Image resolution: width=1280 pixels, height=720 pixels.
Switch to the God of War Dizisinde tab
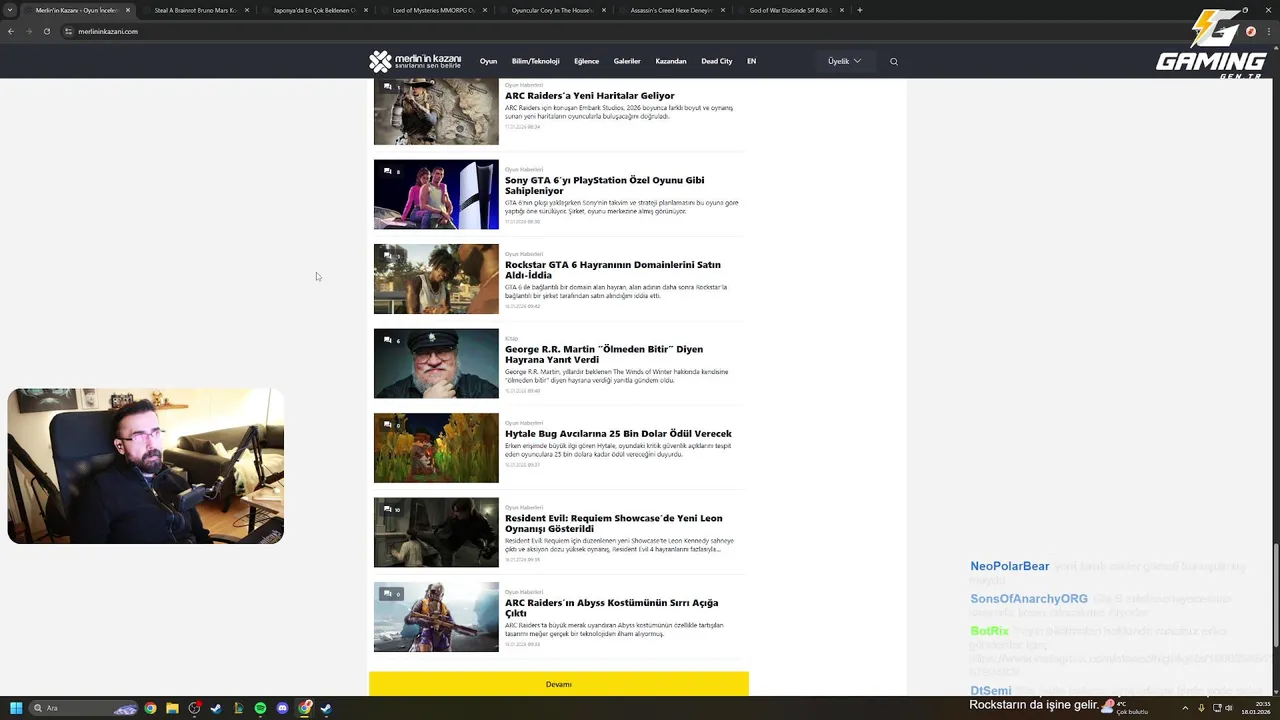[790, 10]
